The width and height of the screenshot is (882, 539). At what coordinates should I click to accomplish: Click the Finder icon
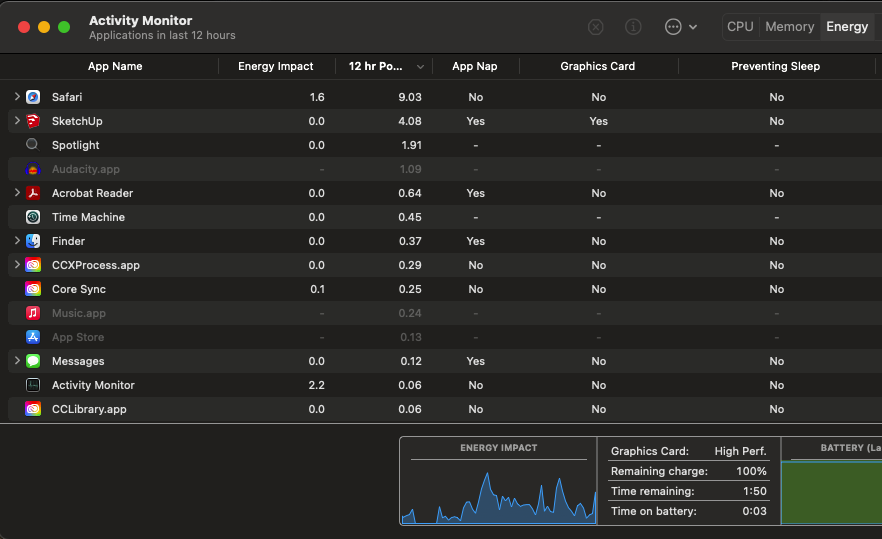point(33,241)
